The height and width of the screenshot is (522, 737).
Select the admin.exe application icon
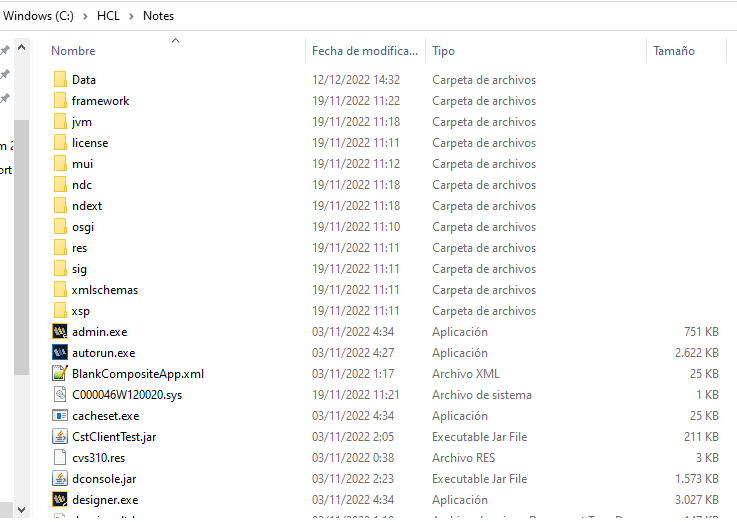tap(60, 332)
